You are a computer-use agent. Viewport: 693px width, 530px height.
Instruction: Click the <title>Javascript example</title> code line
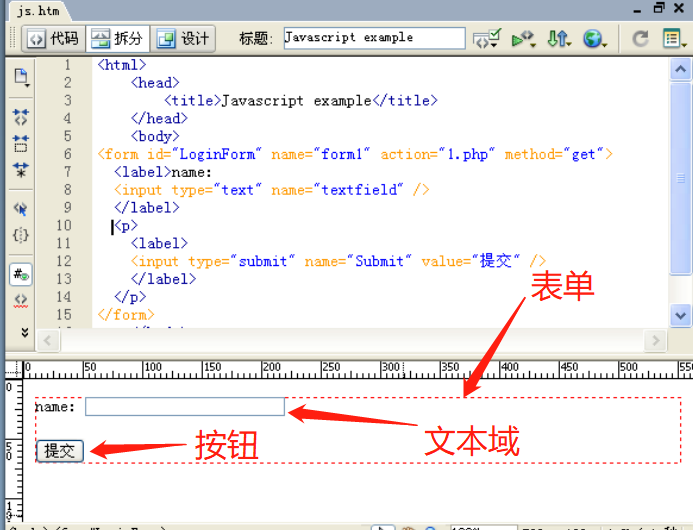301,101
